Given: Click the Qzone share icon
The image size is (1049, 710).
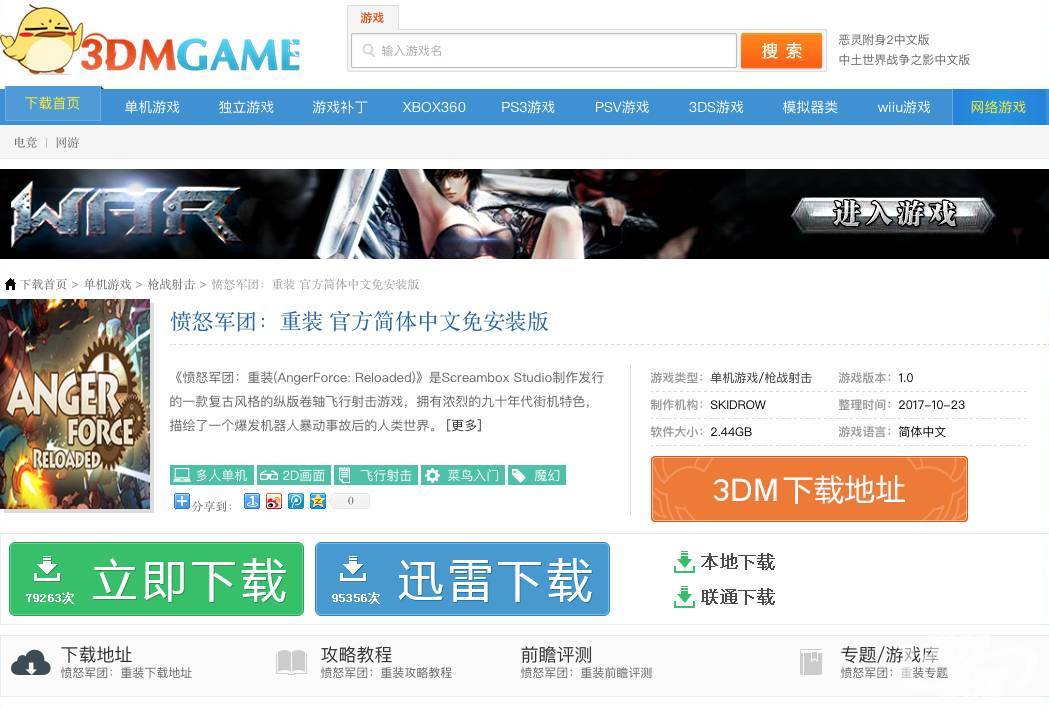Looking at the screenshot, I should tap(318, 501).
